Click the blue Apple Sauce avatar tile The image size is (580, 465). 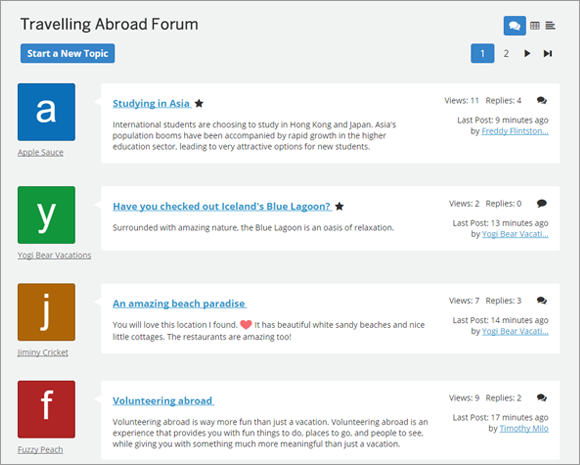pyautogui.click(x=46, y=112)
